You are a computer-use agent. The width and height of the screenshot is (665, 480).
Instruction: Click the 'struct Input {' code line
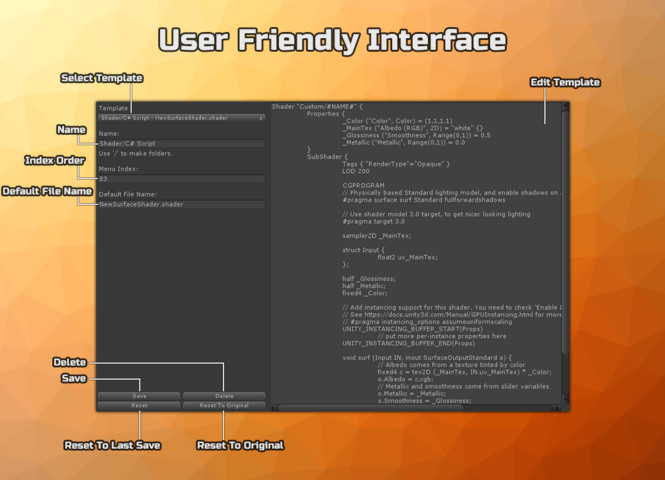point(363,250)
